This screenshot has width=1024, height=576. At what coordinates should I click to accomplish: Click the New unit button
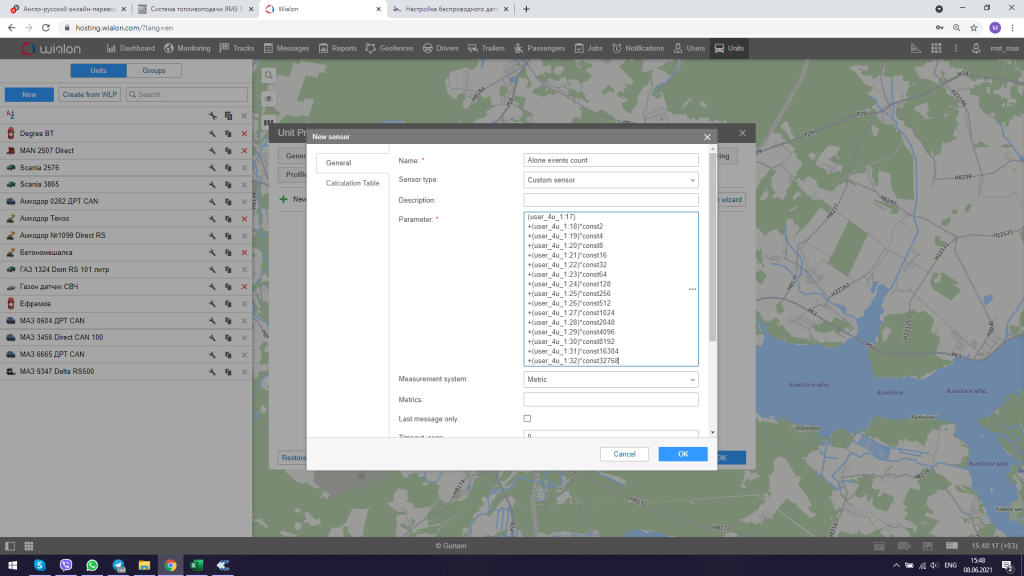click(x=29, y=95)
